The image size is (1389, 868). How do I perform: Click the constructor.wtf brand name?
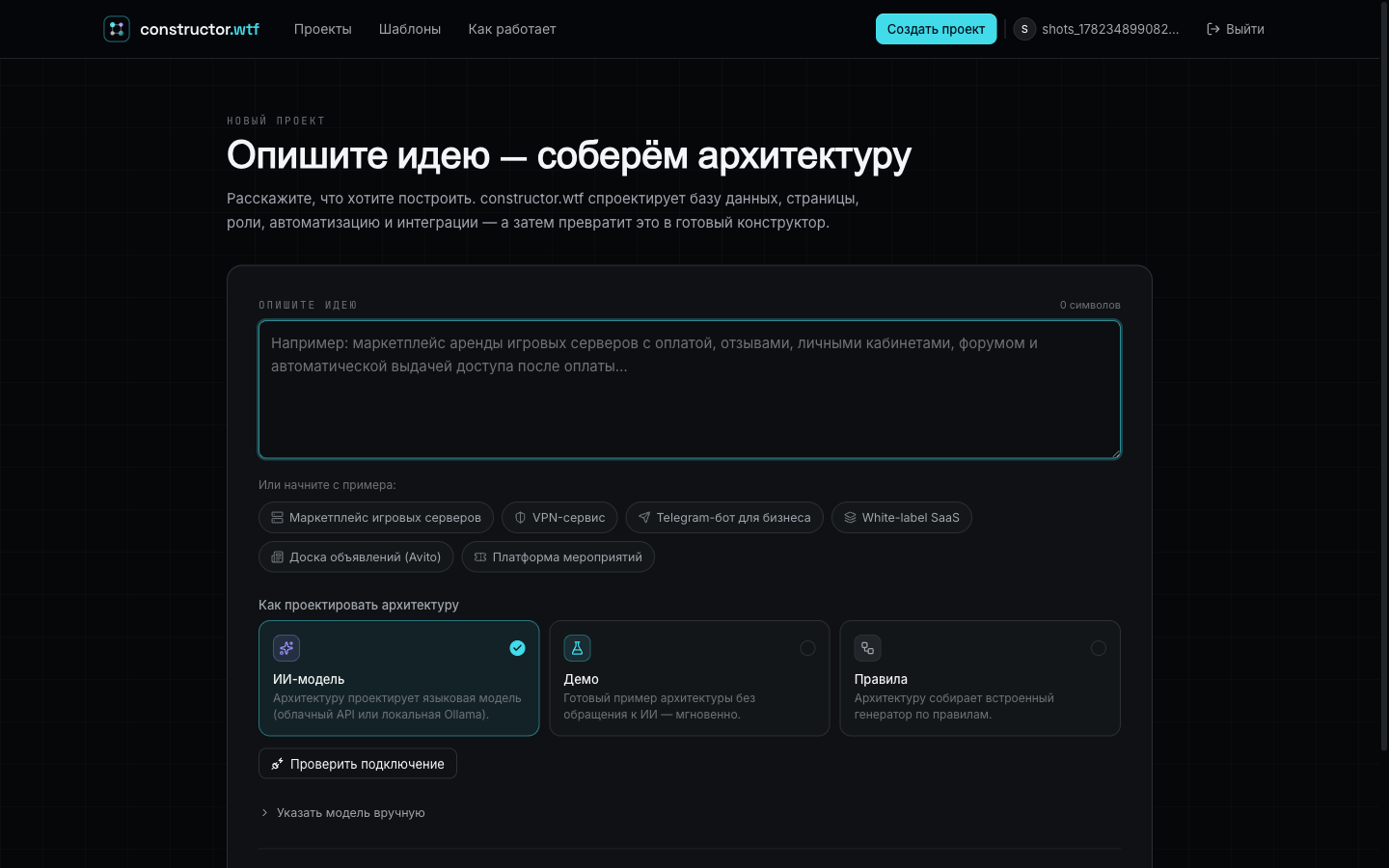coord(200,29)
